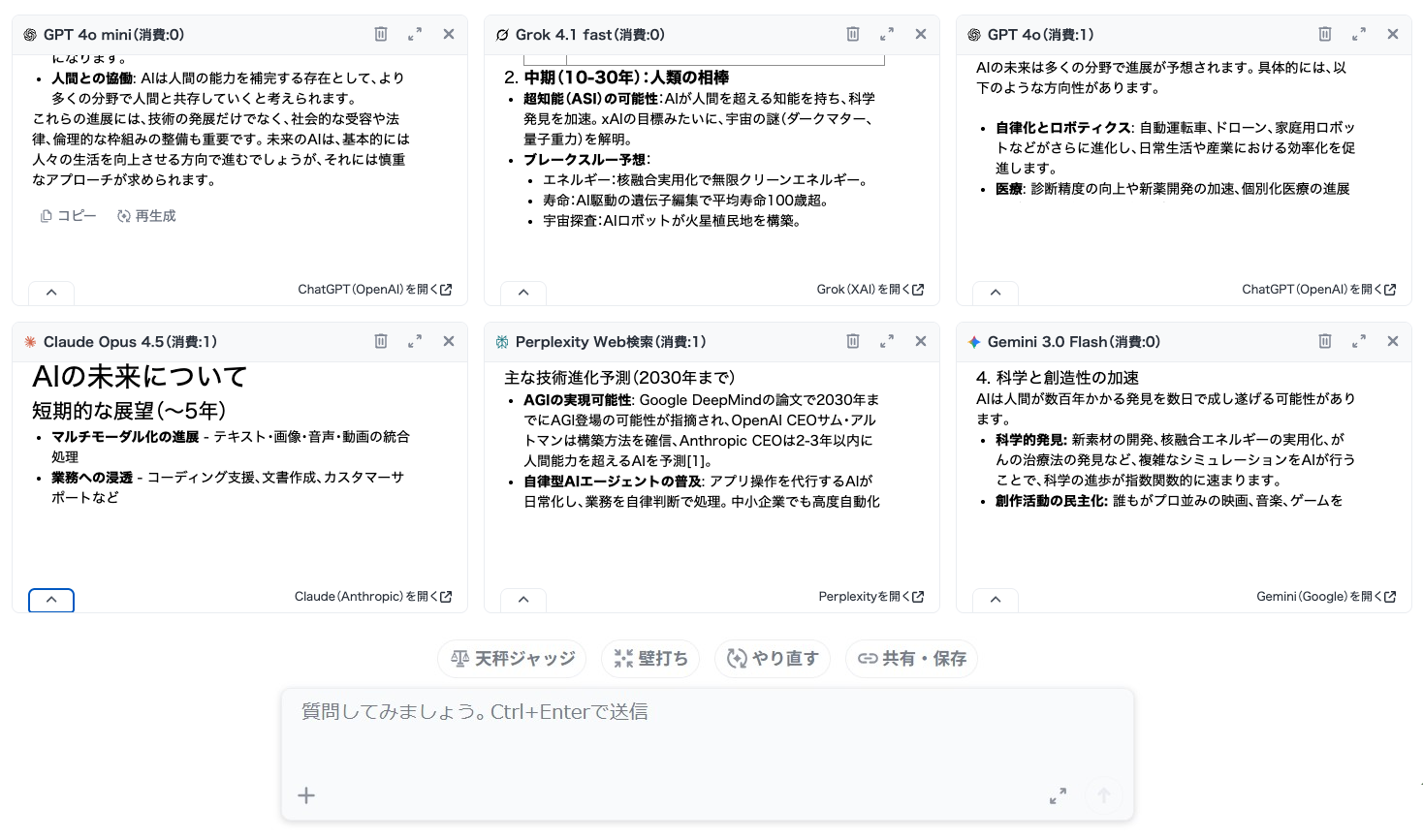Open ChatGPT (OpenAI) link in GPT 4o panel

pos(1318,290)
